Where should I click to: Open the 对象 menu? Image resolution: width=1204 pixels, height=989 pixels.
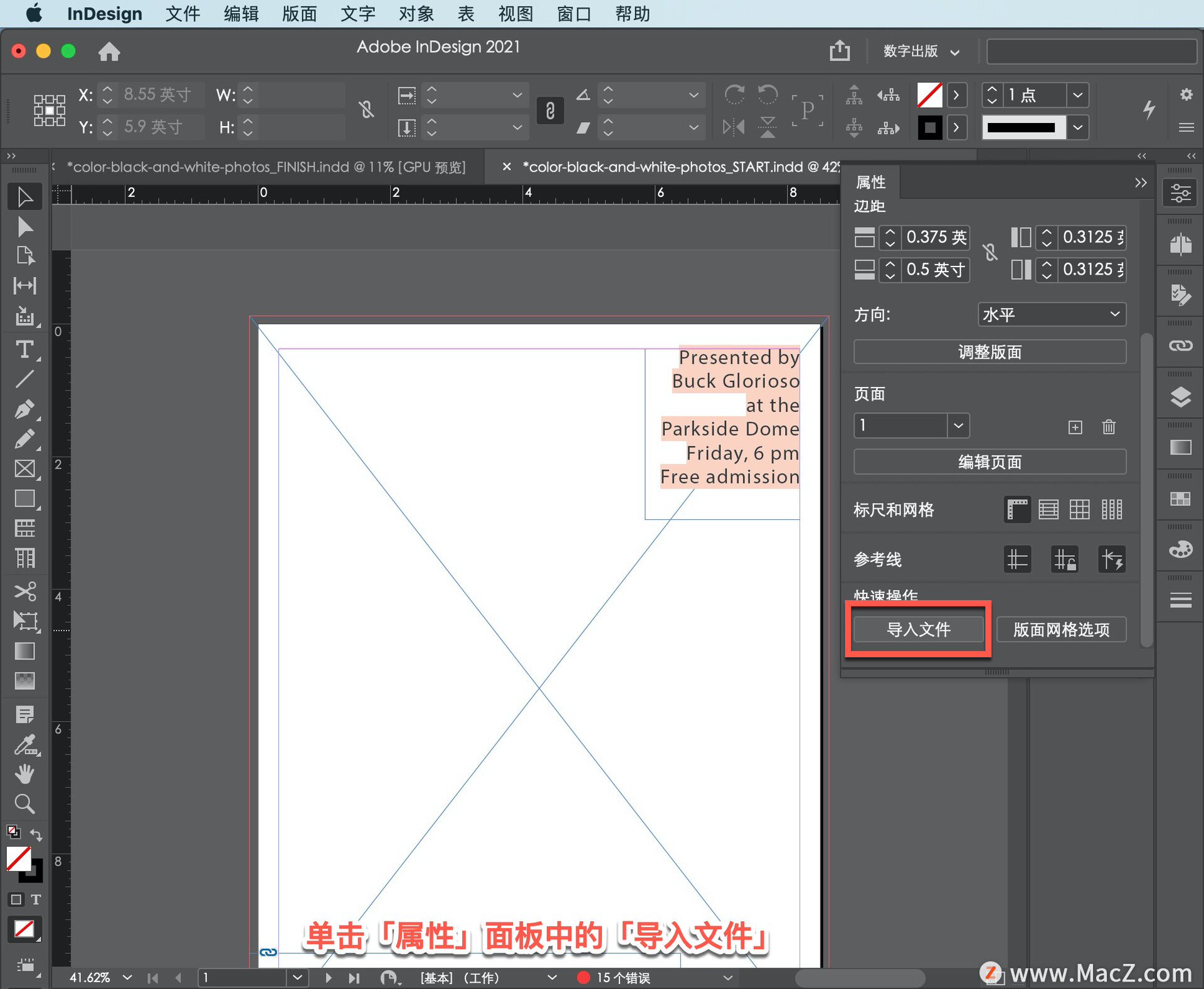coord(416,14)
